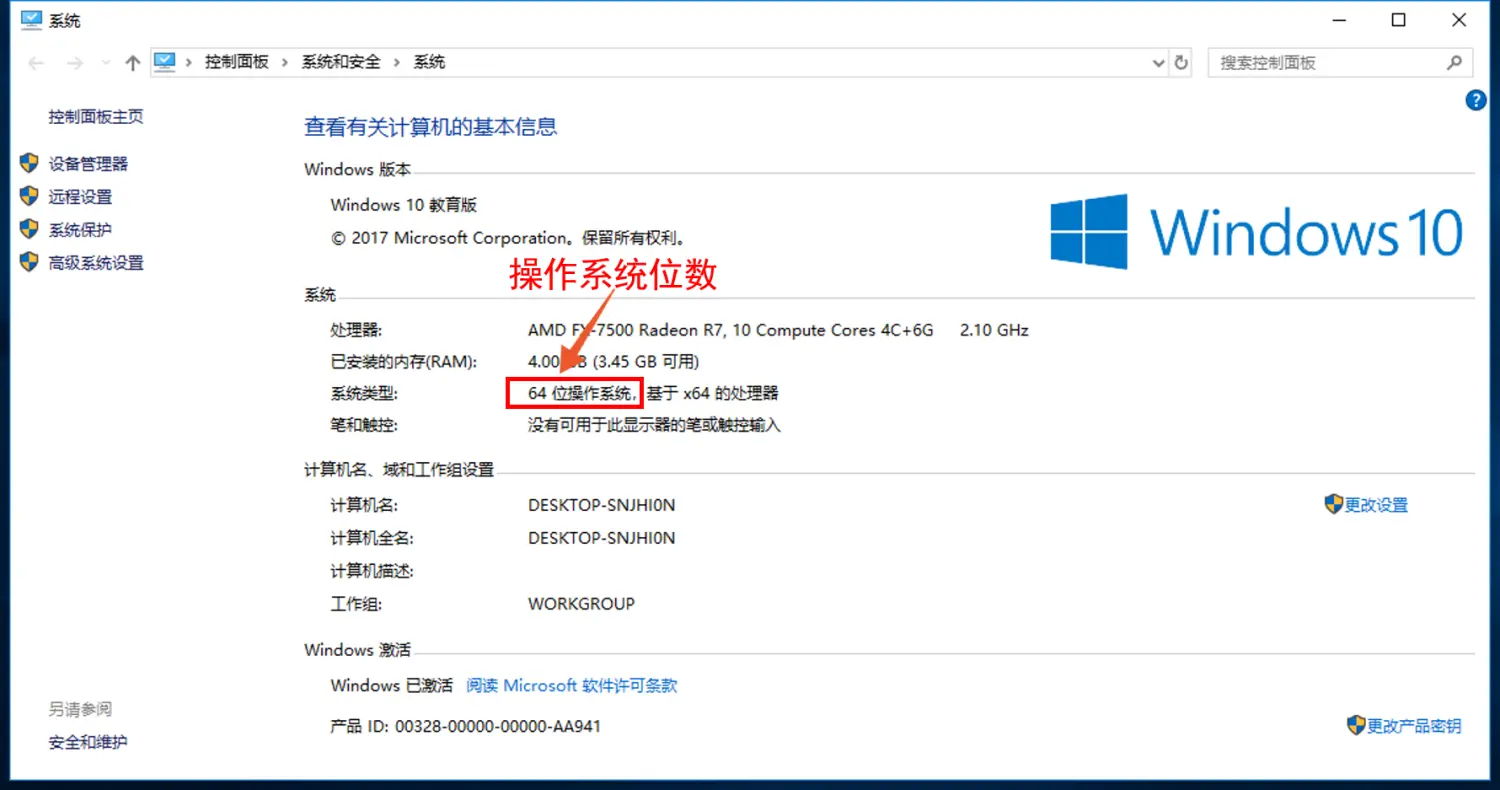Click the shield icon beside 设备管理器
This screenshot has width=1500, height=790.
(x=29, y=163)
